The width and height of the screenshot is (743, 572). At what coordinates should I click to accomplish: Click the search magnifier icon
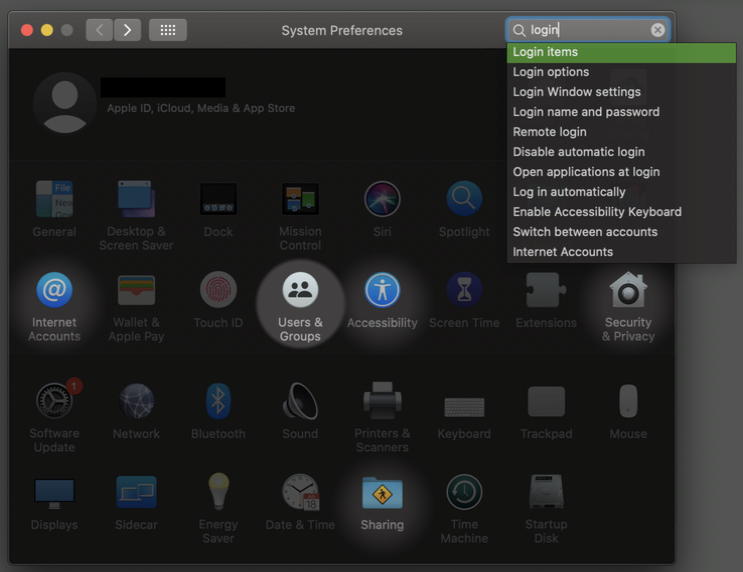(x=519, y=30)
